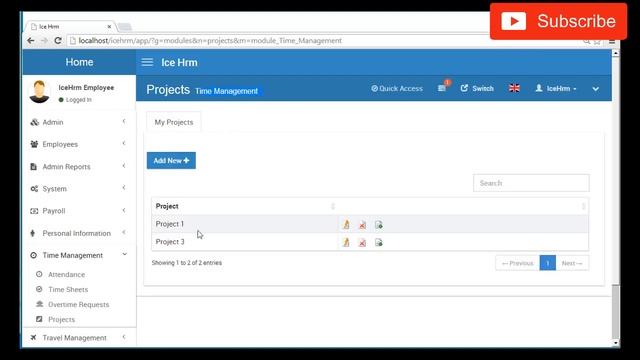Click the UK flag language icon
This screenshot has width=640, height=360.
[514, 88]
